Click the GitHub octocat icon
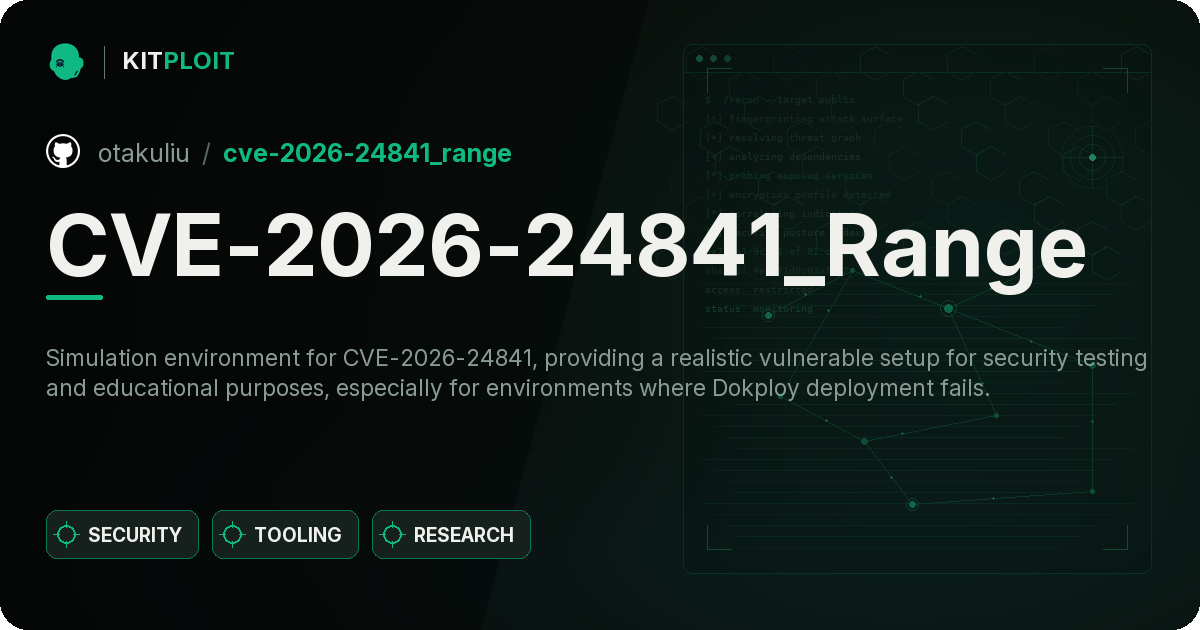The image size is (1200, 630). point(63,152)
